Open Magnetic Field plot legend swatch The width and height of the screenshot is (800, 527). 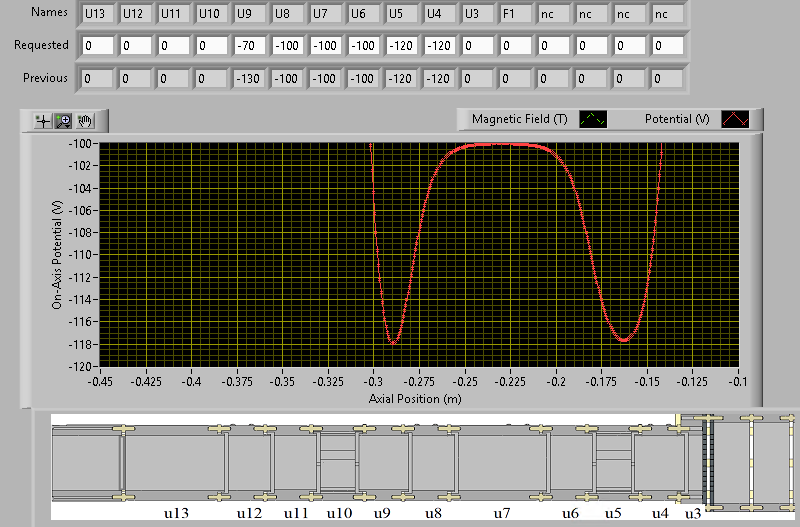pyautogui.click(x=593, y=119)
